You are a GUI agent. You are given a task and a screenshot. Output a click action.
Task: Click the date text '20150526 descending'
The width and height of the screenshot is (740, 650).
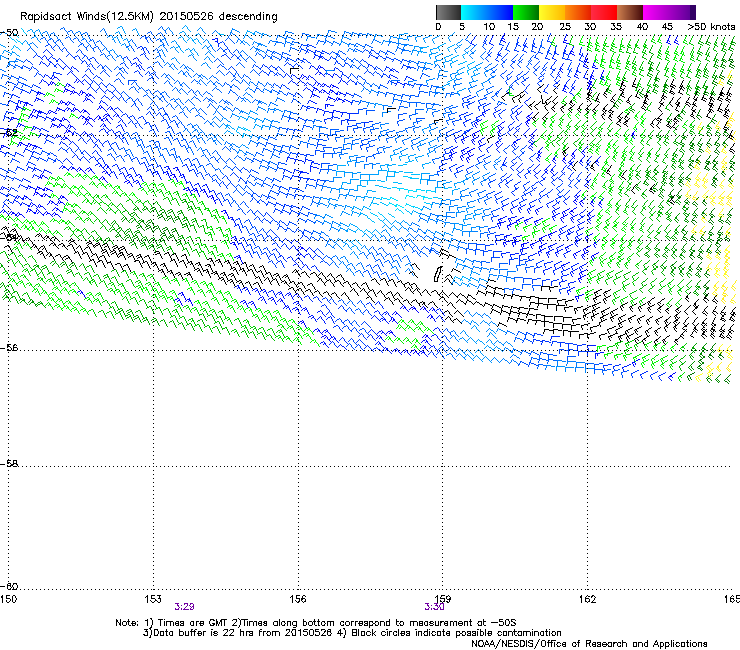(x=219, y=16)
